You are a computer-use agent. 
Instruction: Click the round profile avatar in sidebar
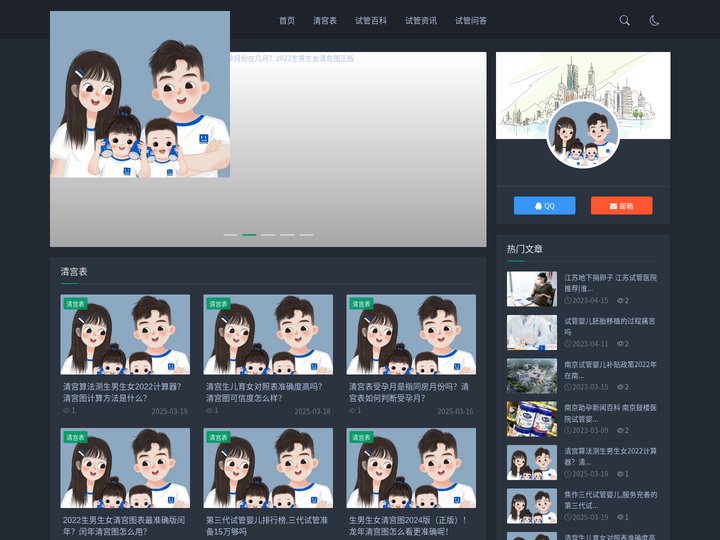[x=583, y=134]
